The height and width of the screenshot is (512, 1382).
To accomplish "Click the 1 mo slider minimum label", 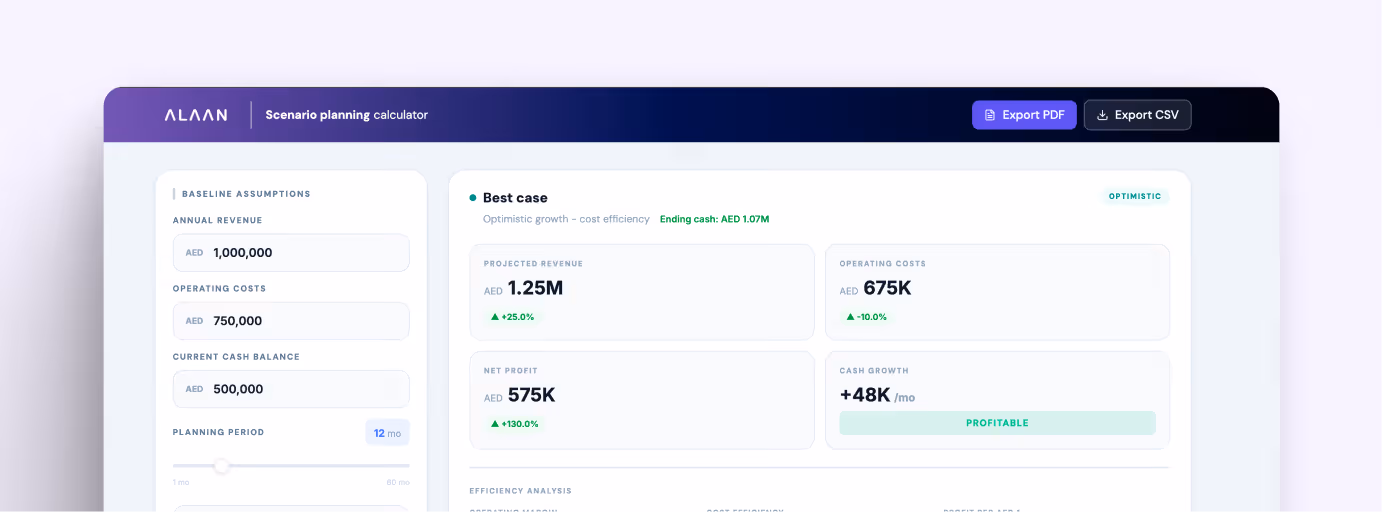I will pos(181,483).
